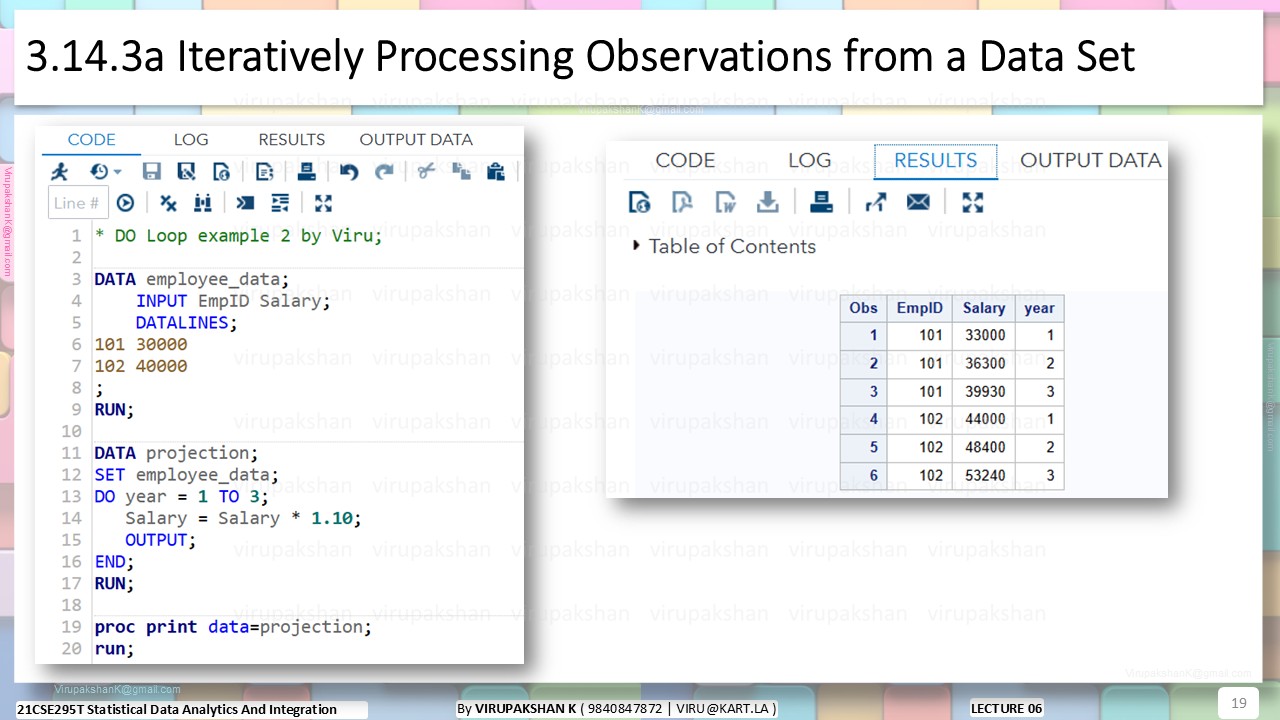Click the Format code indent icon

tap(280, 203)
